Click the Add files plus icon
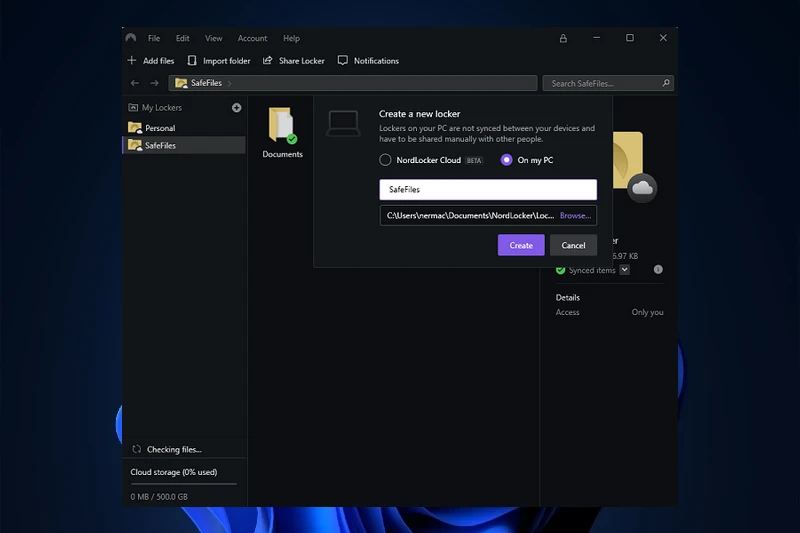This screenshot has width=800, height=533. [x=132, y=61]
